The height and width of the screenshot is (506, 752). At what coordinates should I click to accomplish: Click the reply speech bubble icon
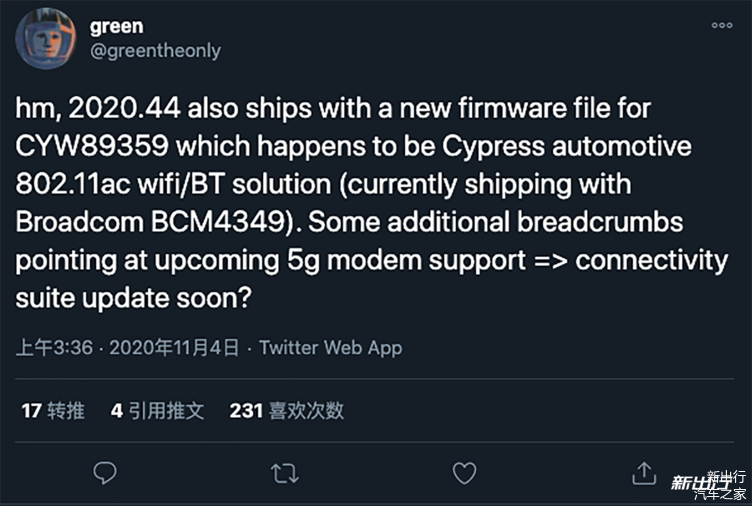tap(105, 472)
